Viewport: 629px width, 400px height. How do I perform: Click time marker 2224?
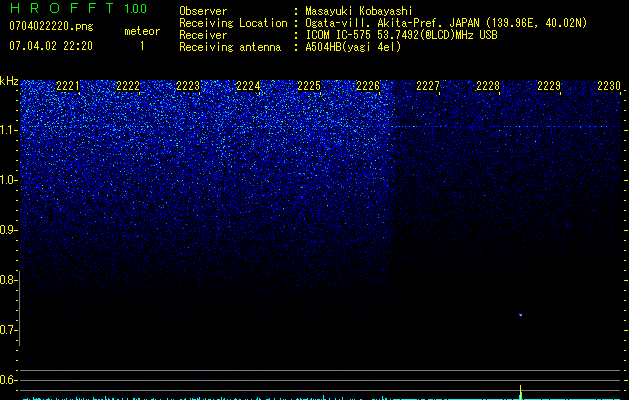248,86
